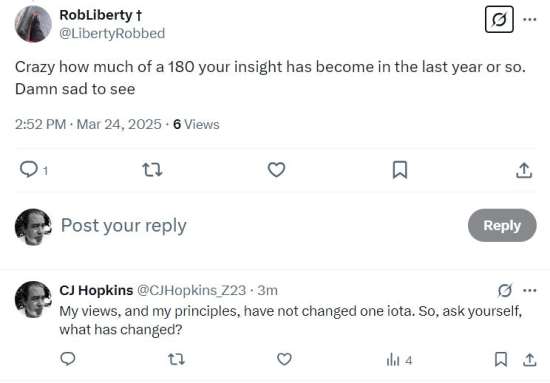Image resolution: width=550 pixels, height=383 pixels.
Task: Reply to CJ Hopkins' comment
Action: 68,359
